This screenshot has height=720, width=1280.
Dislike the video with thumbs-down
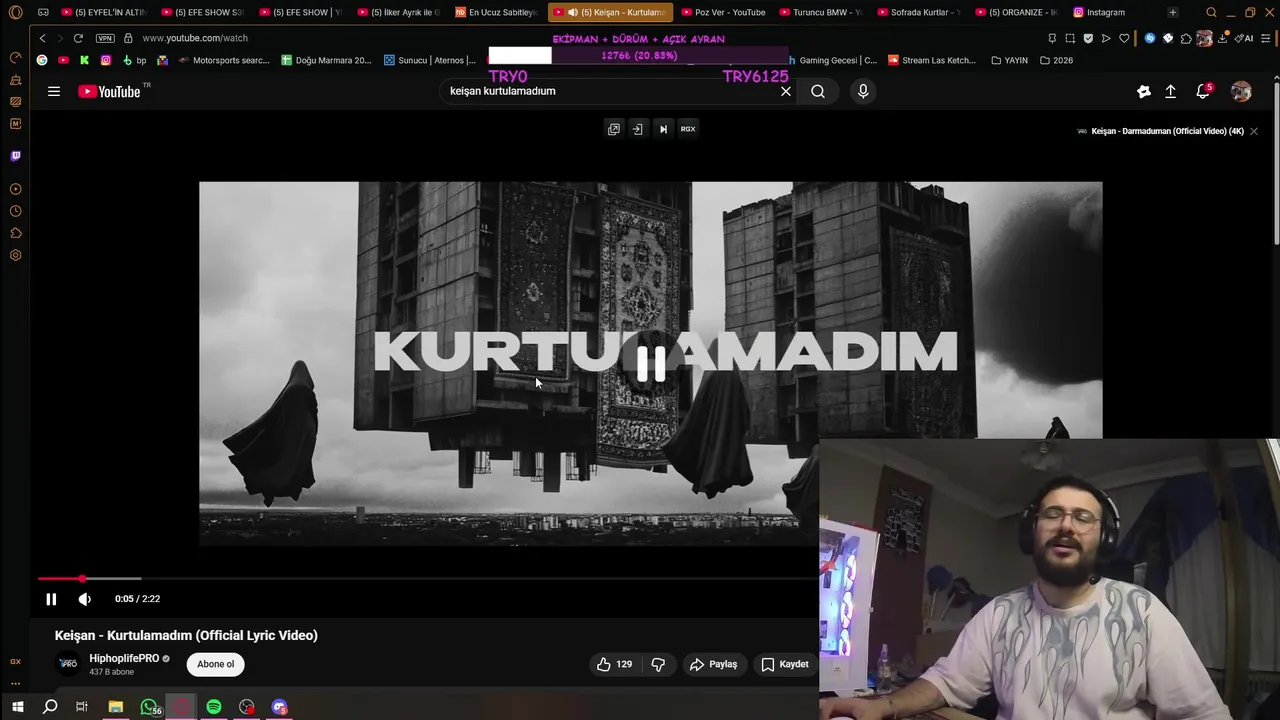click(658, 664)
